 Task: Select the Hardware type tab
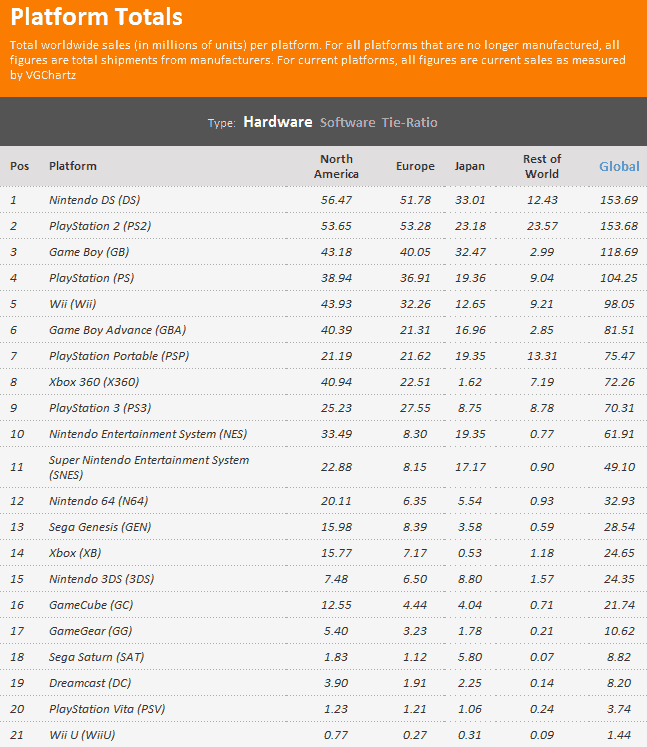point(278,122)
